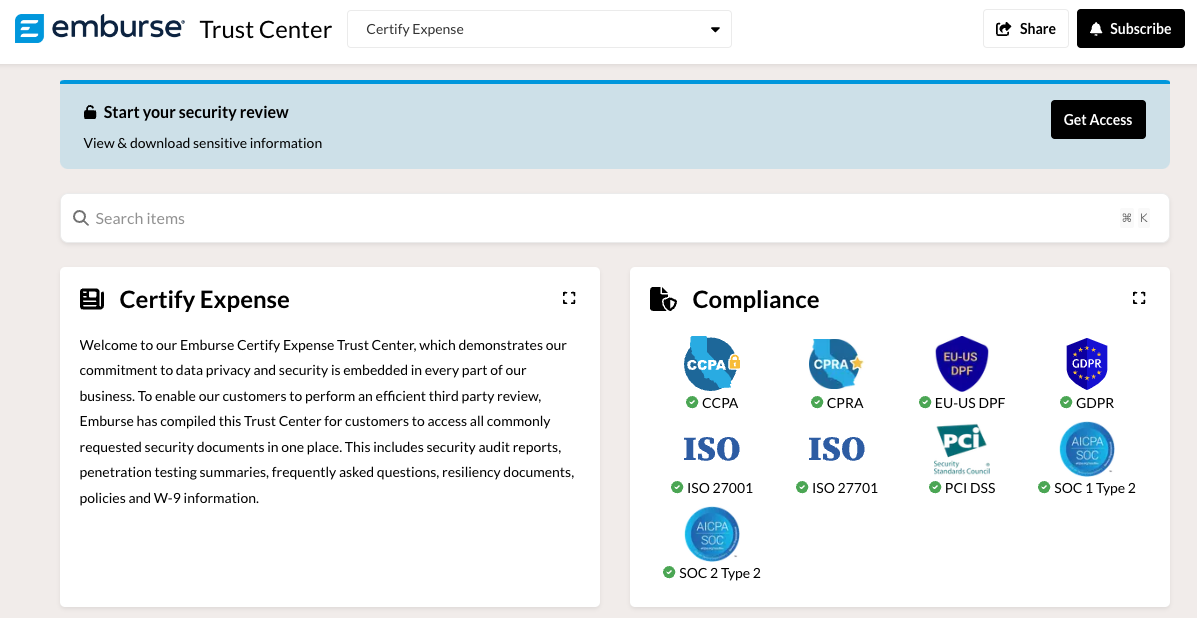1197x618 pixels.
Task: Open the Certify Expense product dropdown
Action: click(x=539, y=29)
